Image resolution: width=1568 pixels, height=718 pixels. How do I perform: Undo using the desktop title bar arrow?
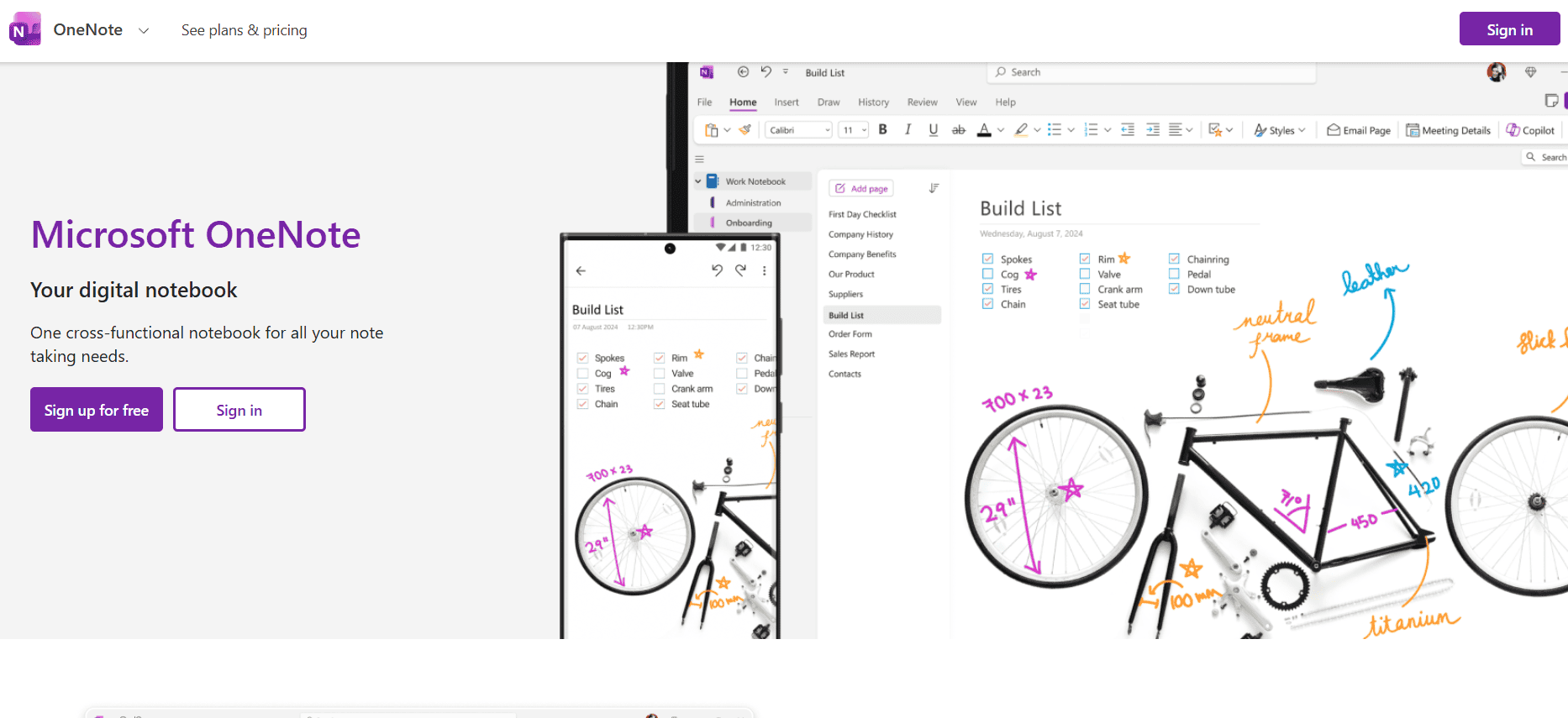[766, 72]
